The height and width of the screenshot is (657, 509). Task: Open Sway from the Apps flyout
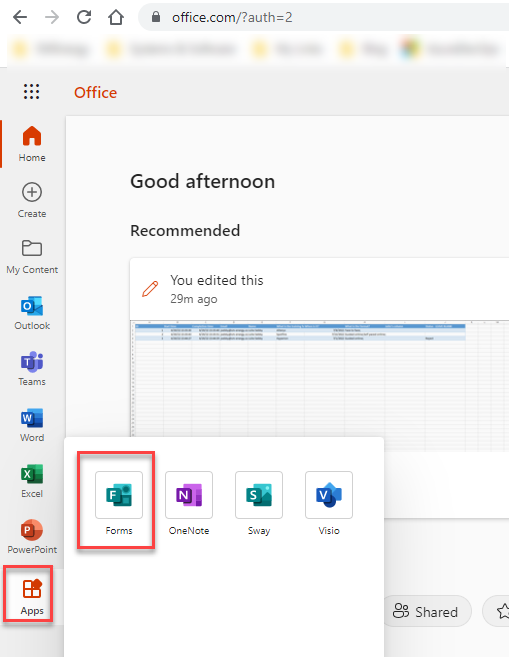coord(259,502)
